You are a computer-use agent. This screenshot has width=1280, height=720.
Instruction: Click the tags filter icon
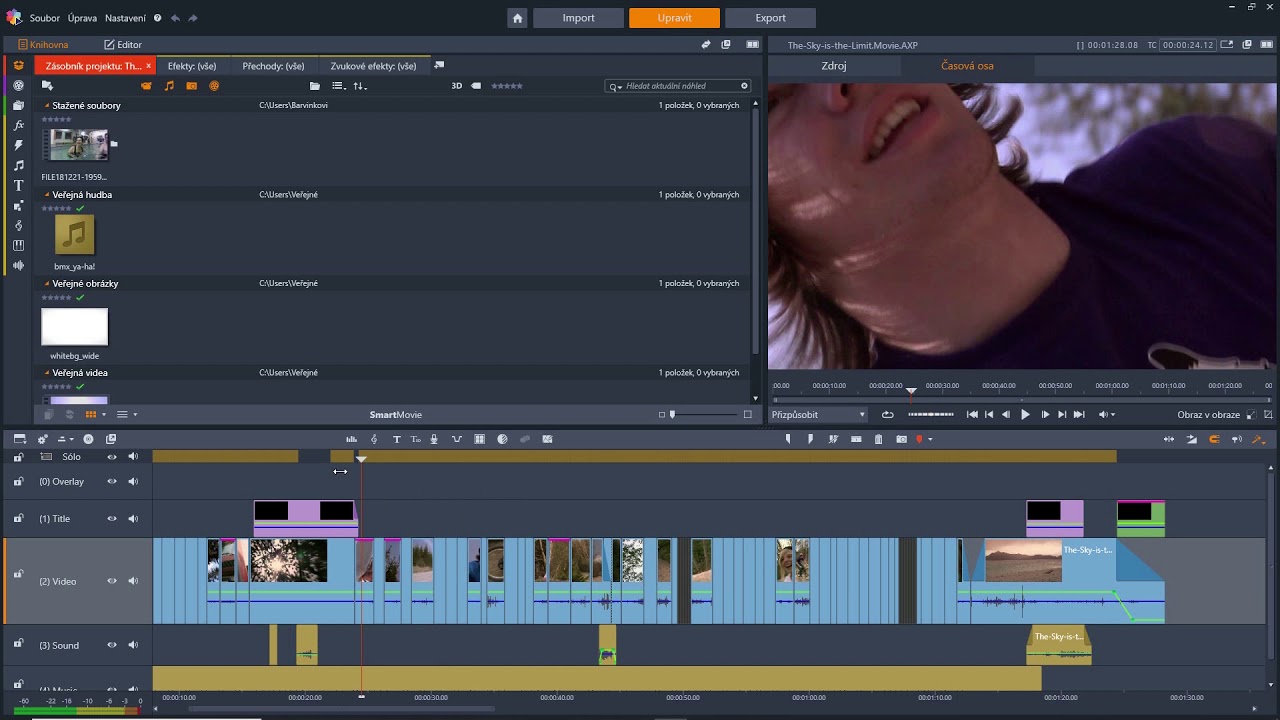pos(476,86)
